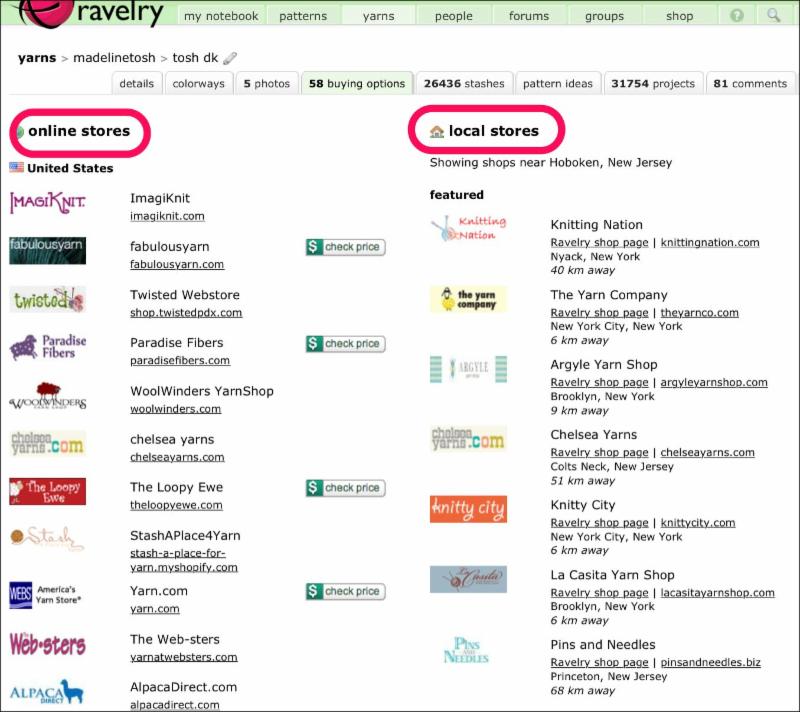Switch to the colorways tab
Image resolution: width=800 pixels, height=712 pixels.
point(198,84)
